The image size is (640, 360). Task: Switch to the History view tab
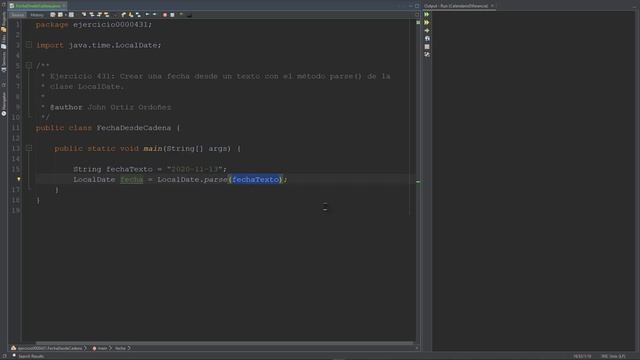click(x=36, y=15)
